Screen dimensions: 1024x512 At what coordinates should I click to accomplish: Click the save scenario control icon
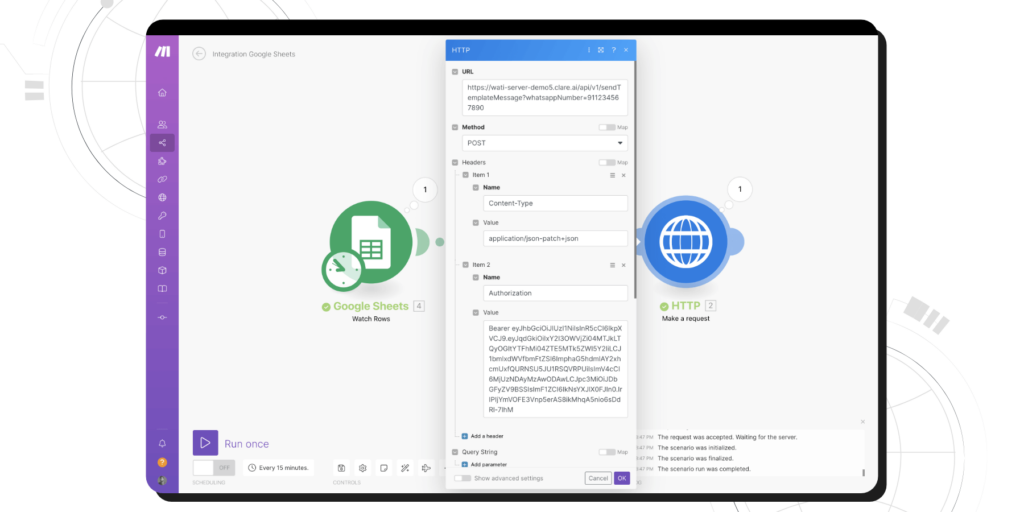click(341, 468)
